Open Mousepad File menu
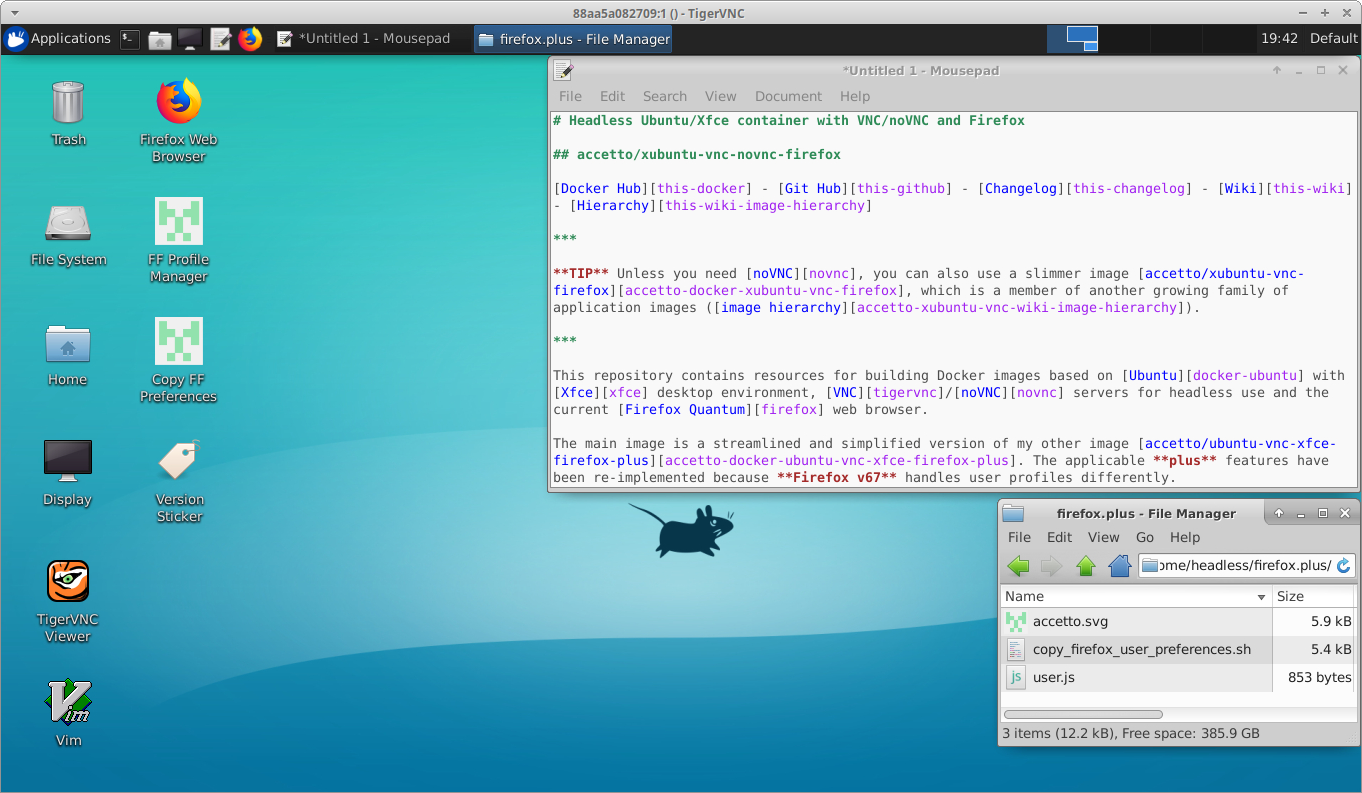 click(570, 96)
